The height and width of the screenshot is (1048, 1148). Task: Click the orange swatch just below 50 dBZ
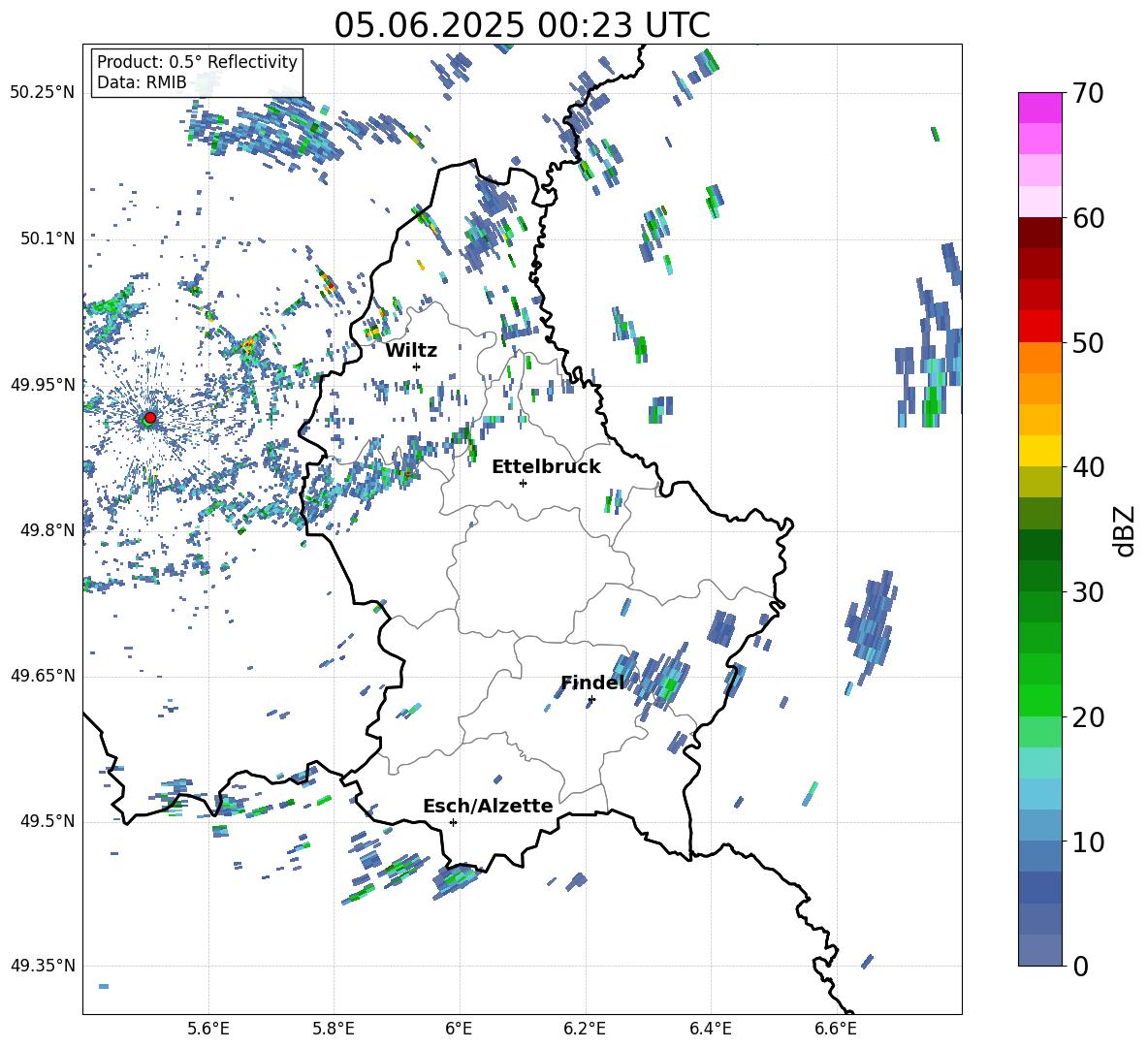point(1039,358)
